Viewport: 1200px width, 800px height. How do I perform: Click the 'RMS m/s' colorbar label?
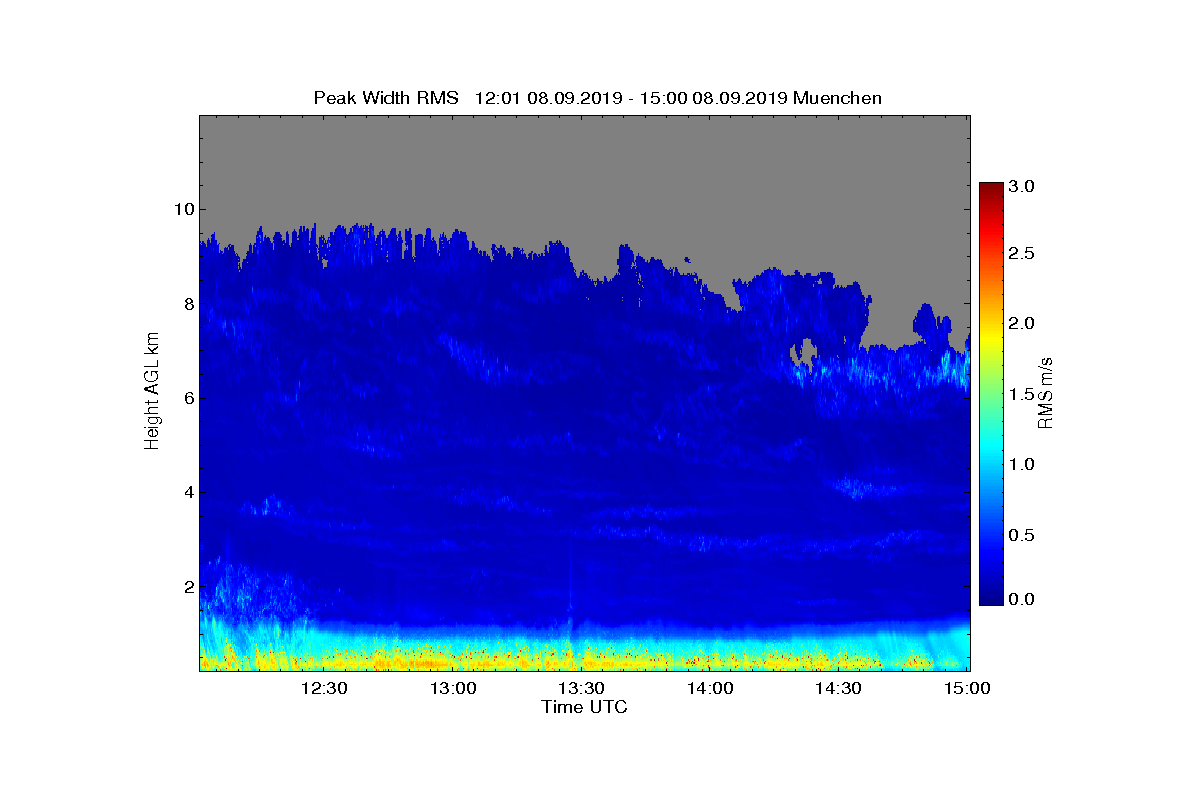click(x=1046, y=393)
